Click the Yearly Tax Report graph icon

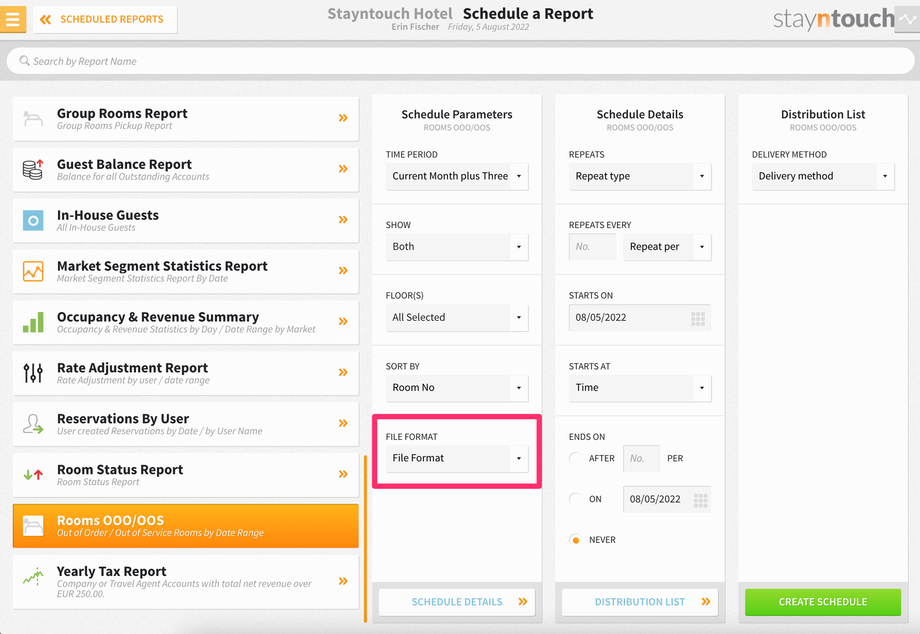(33, 577)
